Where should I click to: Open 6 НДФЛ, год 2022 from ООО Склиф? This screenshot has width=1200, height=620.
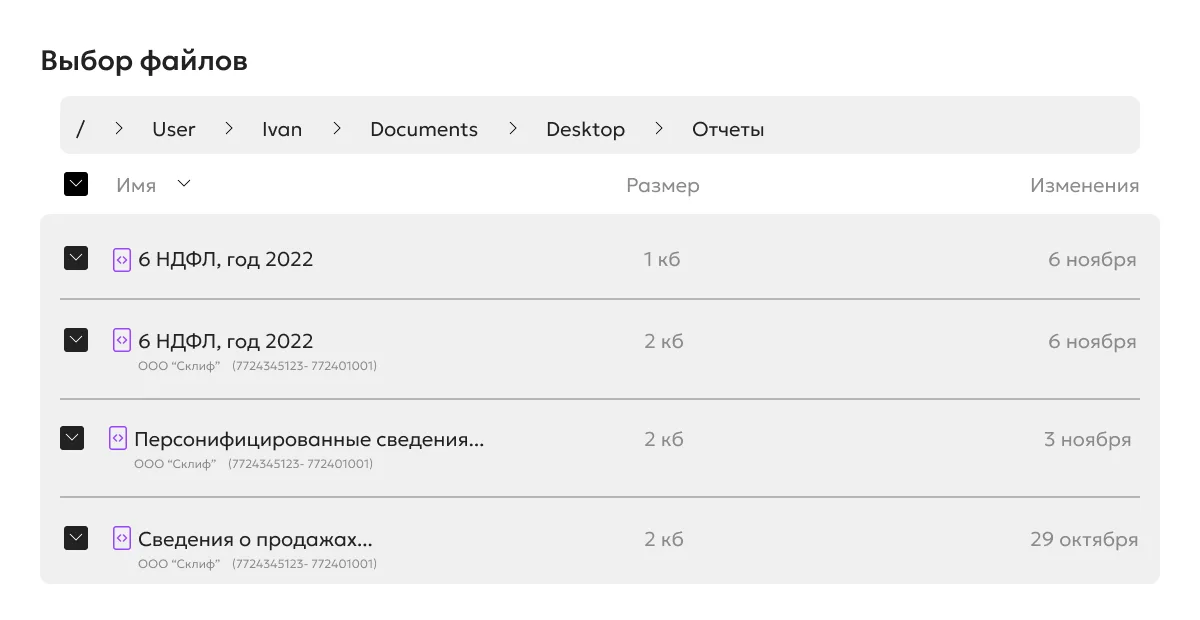[226, 341]
